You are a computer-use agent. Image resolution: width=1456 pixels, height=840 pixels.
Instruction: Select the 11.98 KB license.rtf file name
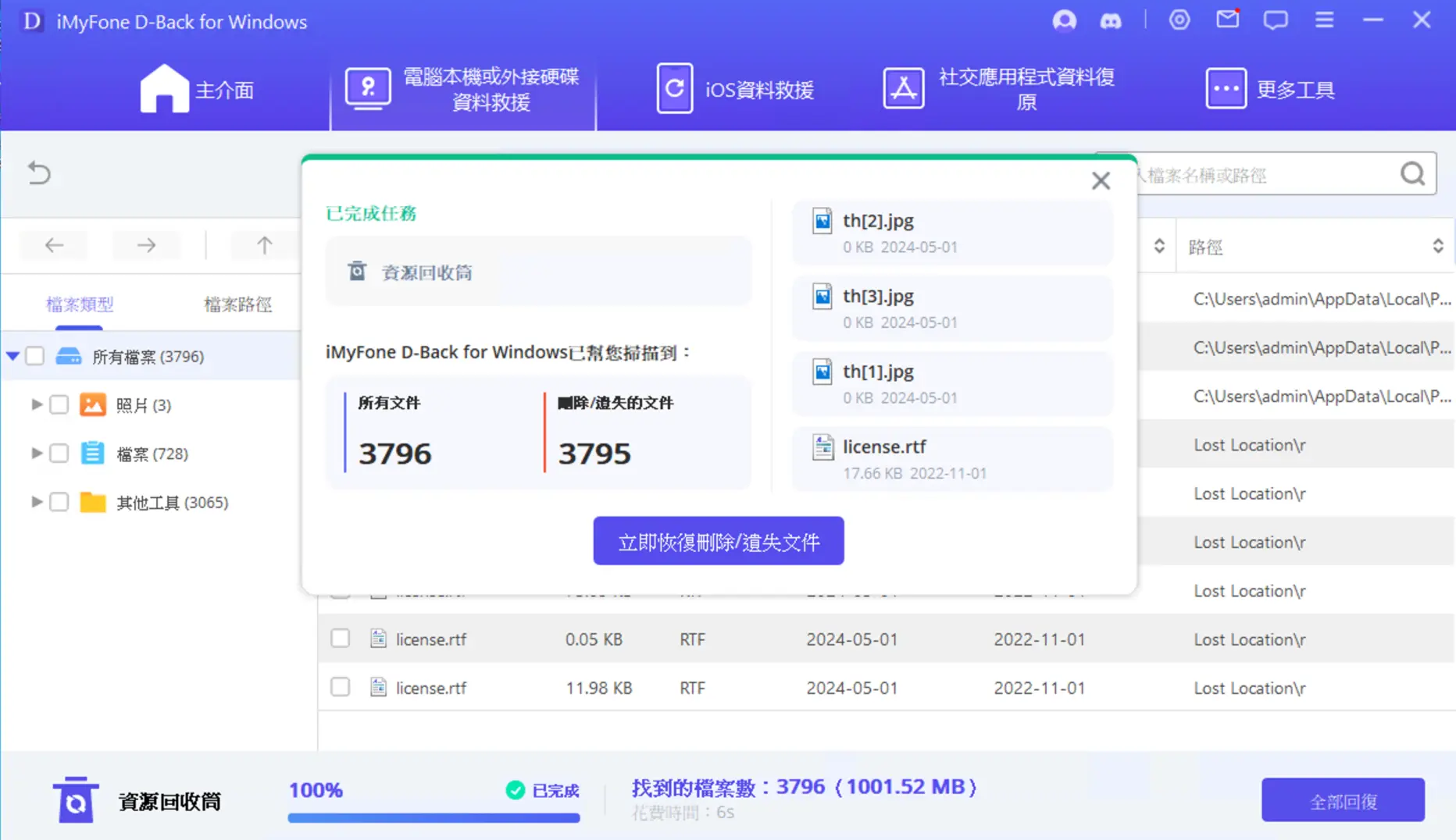(430, 688)
